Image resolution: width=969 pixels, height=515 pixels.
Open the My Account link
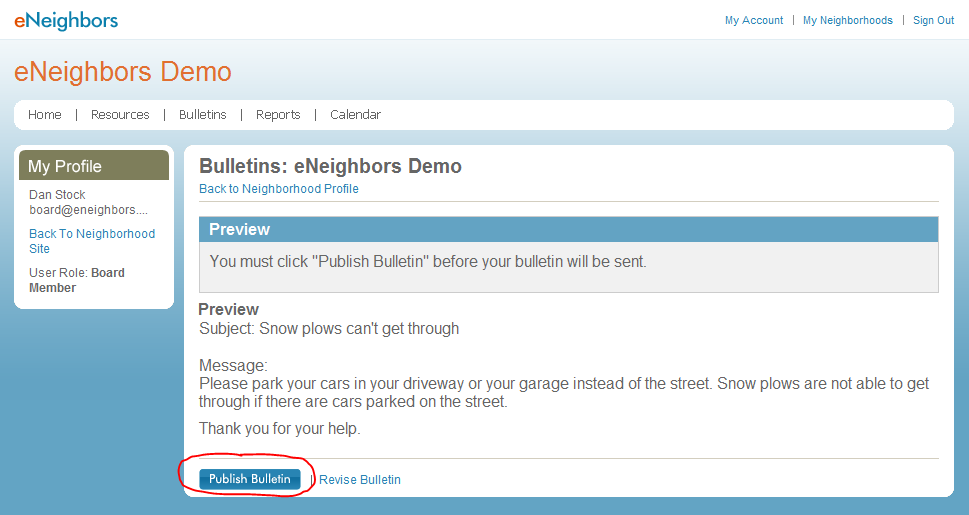pos(753,20)
